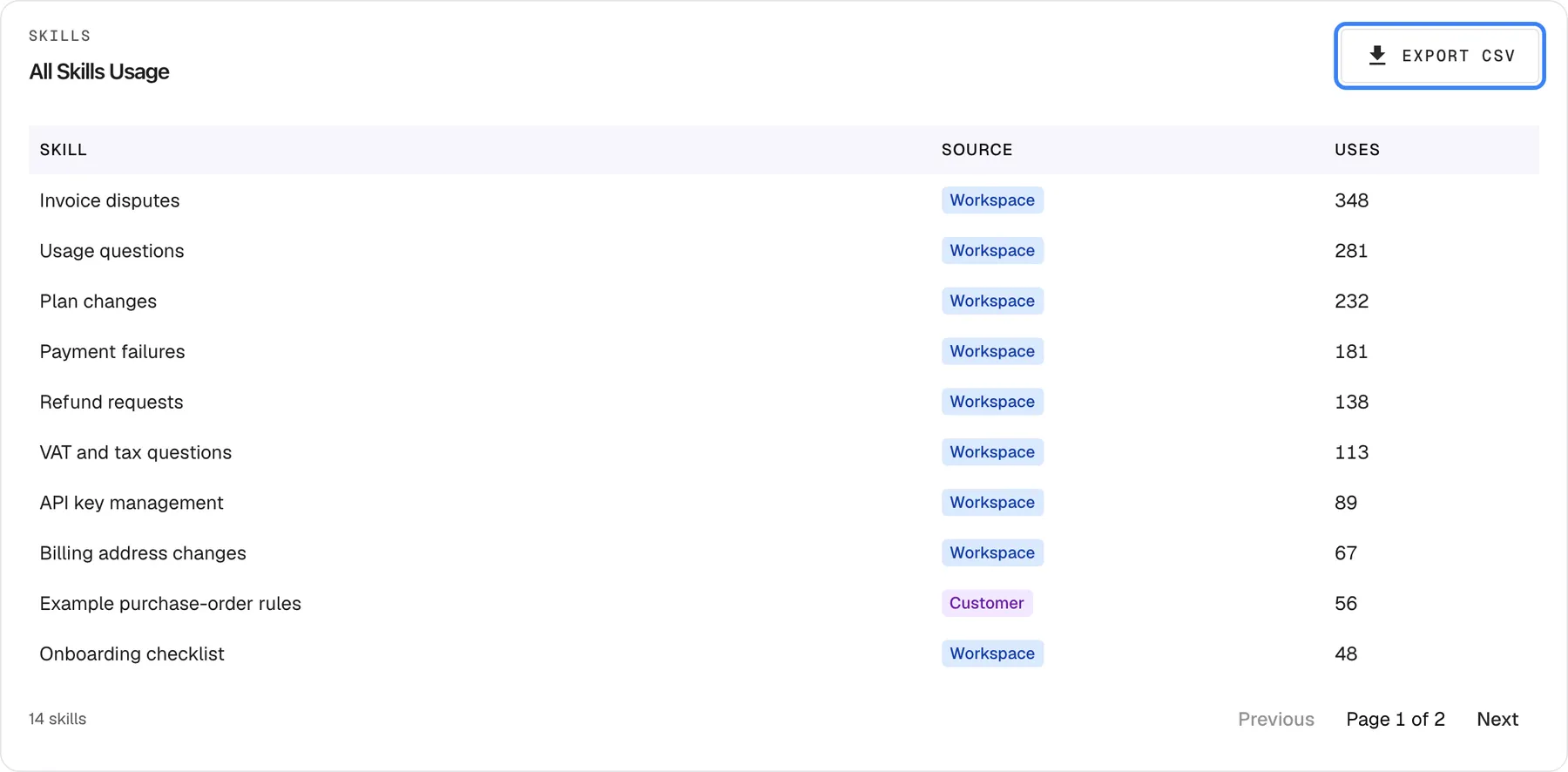Screen dimensions: 1568x772
Task: Click Workspace badge for Invoice disputes
Action: point(992,200)
